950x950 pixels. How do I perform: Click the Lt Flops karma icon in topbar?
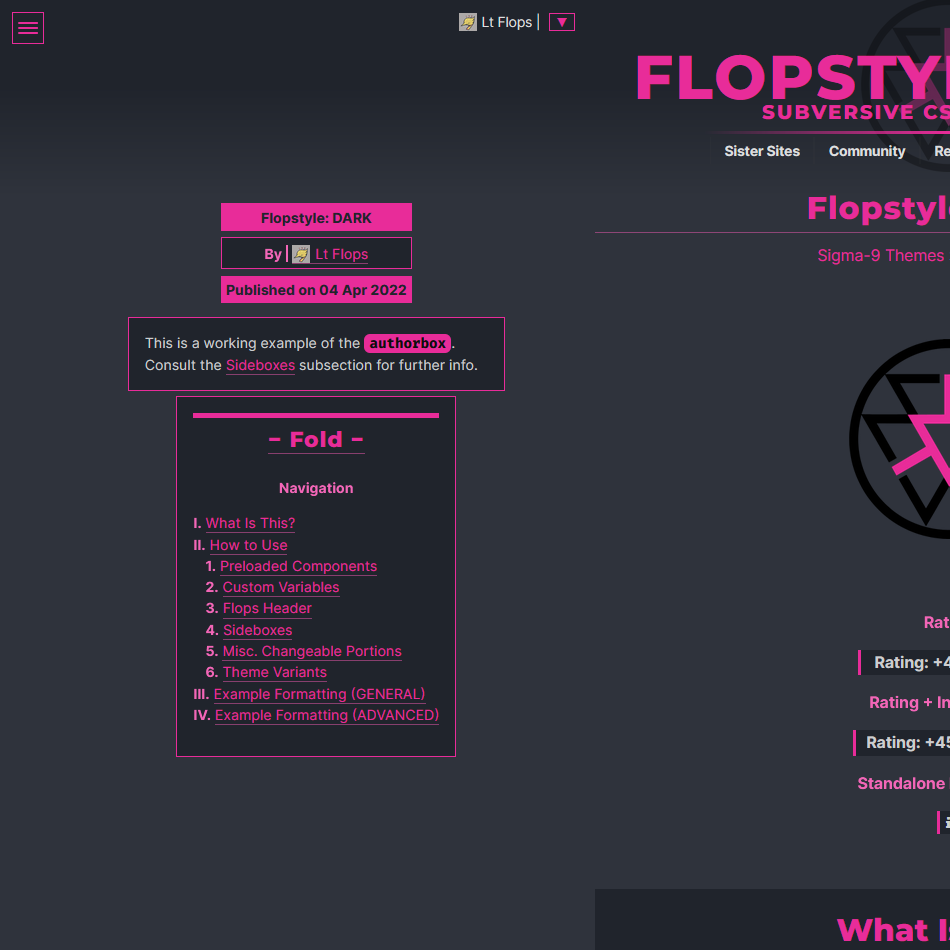point(467,21)
